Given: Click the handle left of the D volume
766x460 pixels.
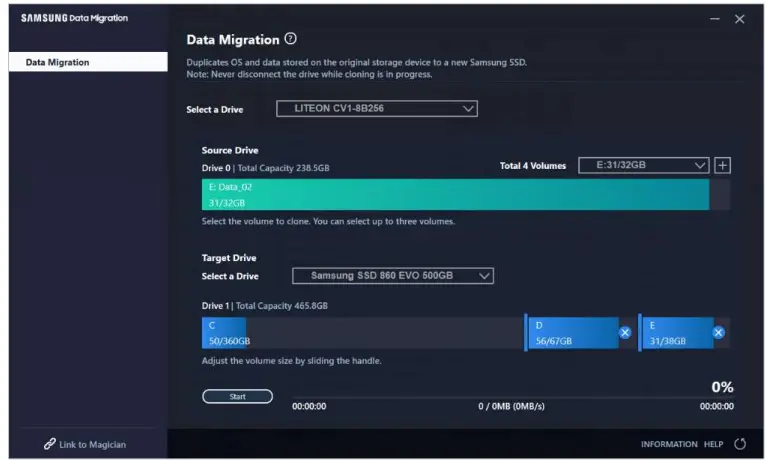Looking at the screenshot, I should coord(526,333).
